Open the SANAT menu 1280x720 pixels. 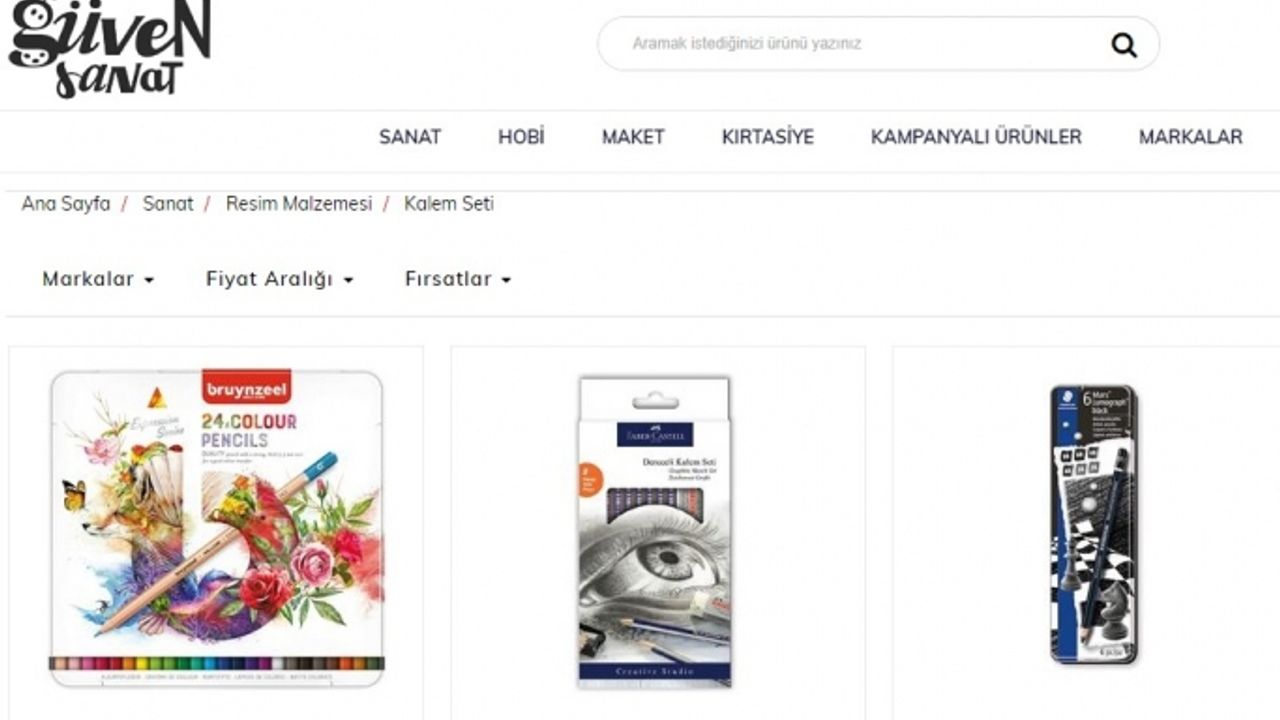point(410,137)
